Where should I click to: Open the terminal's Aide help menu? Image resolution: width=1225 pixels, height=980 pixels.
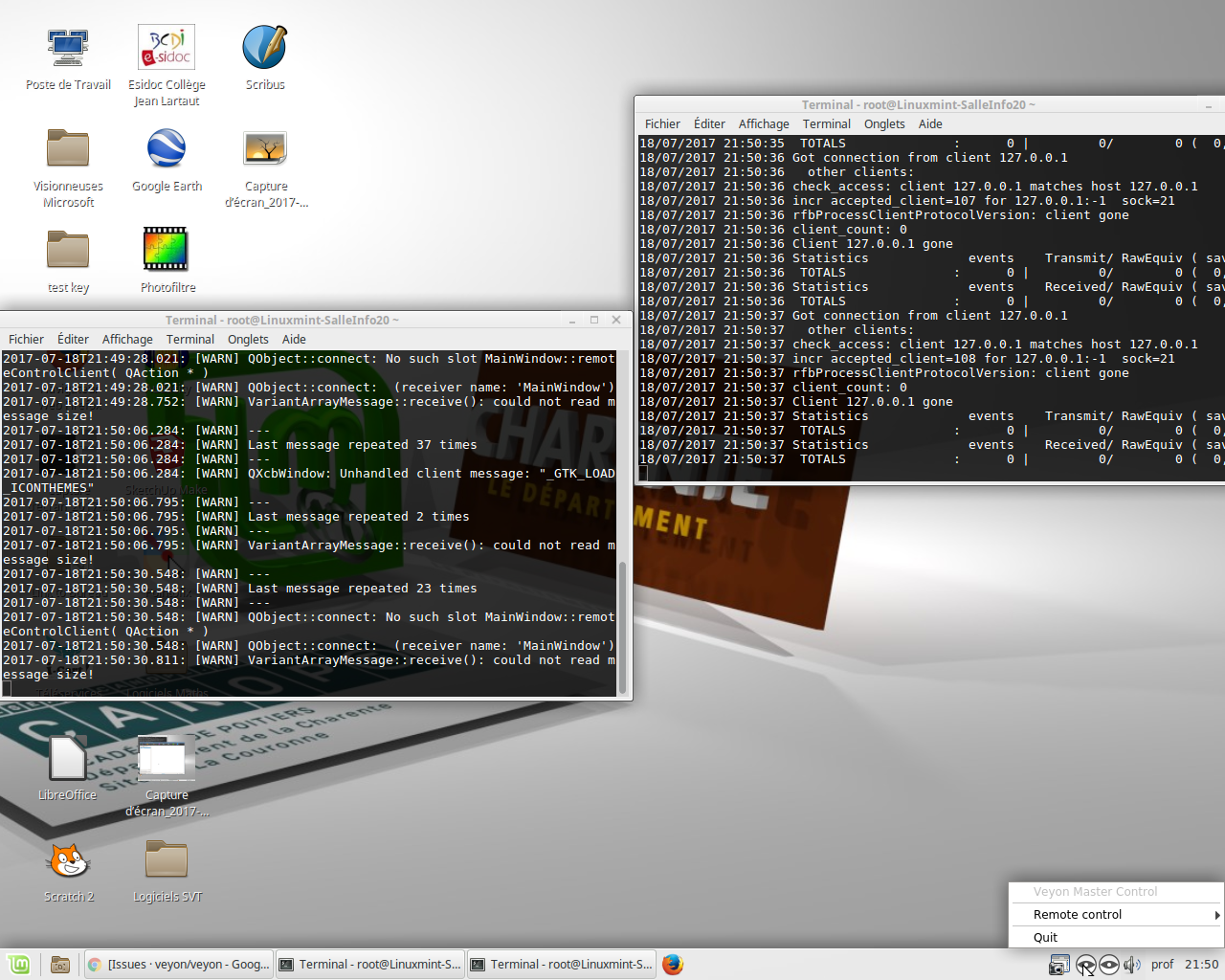pyautogui.click(x=294, y=339)
